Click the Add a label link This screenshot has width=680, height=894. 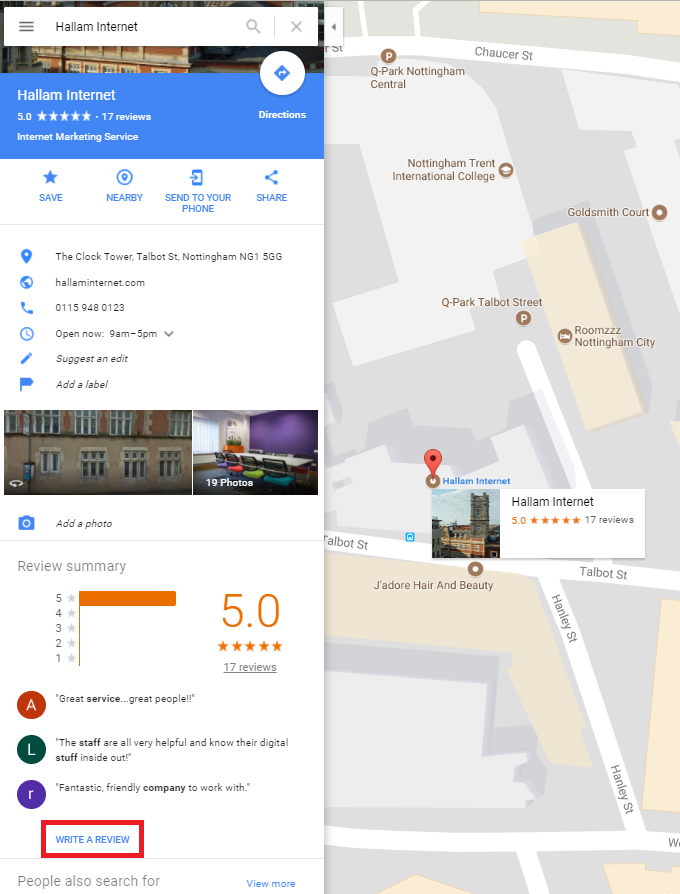[x=82, y=384]
